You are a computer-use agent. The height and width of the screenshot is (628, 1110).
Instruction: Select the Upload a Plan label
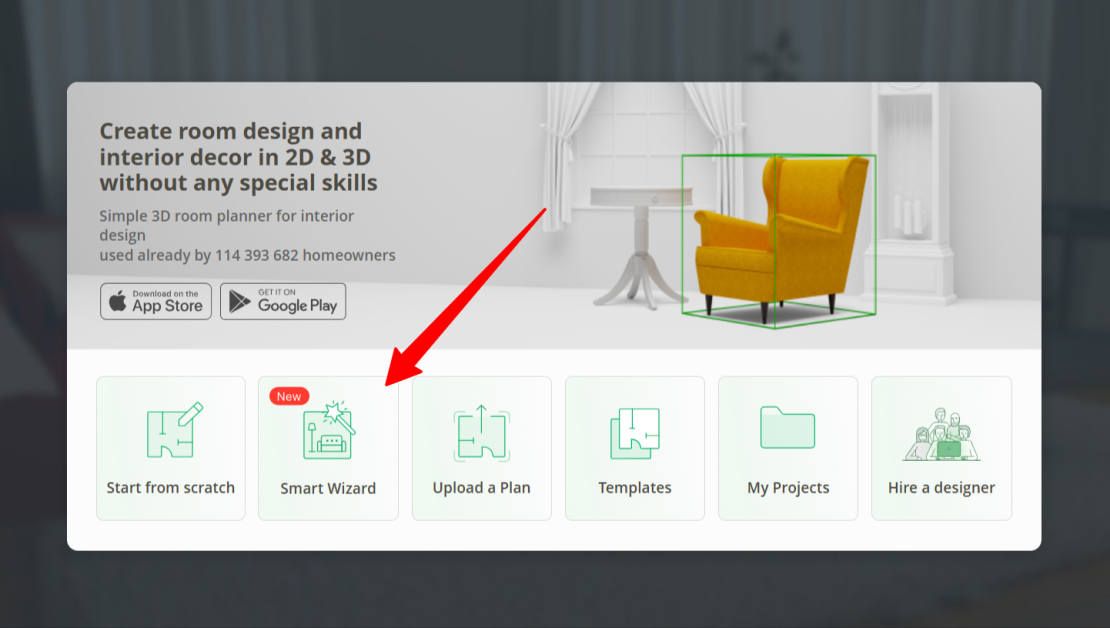[481, 488]
